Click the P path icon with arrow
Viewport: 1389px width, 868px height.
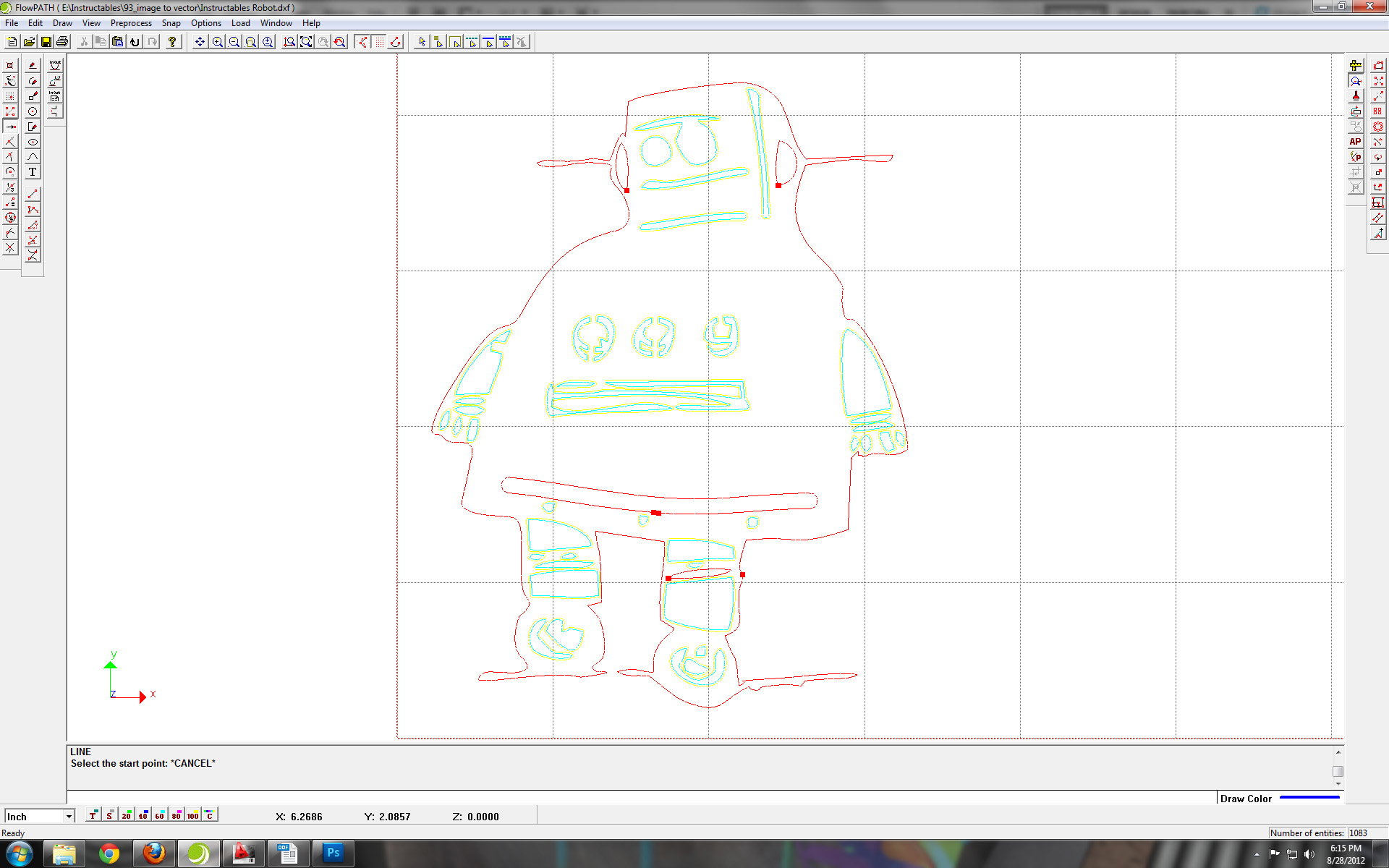[1356, 157]
